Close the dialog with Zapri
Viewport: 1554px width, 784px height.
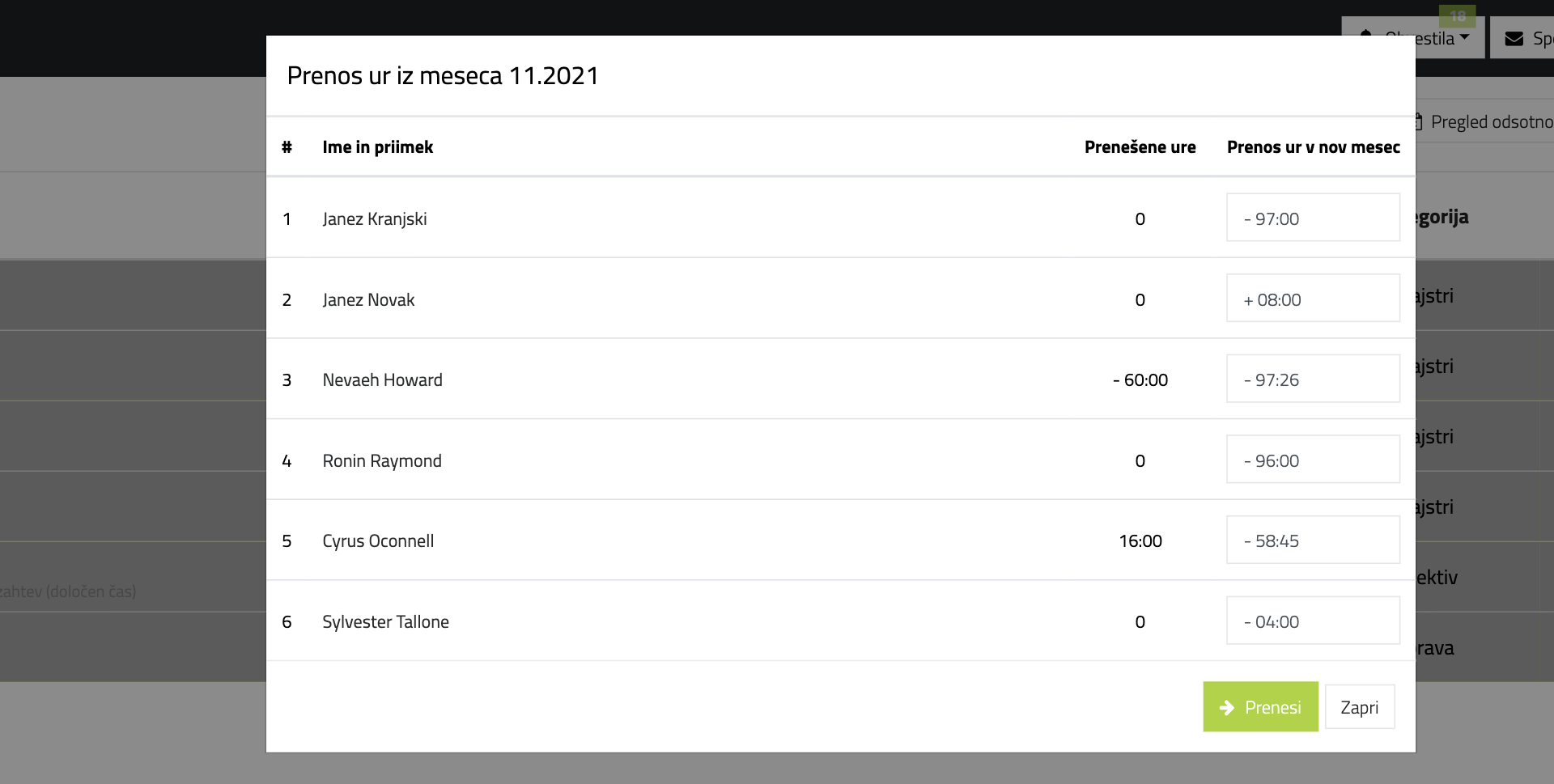[x=1360, y=707]
